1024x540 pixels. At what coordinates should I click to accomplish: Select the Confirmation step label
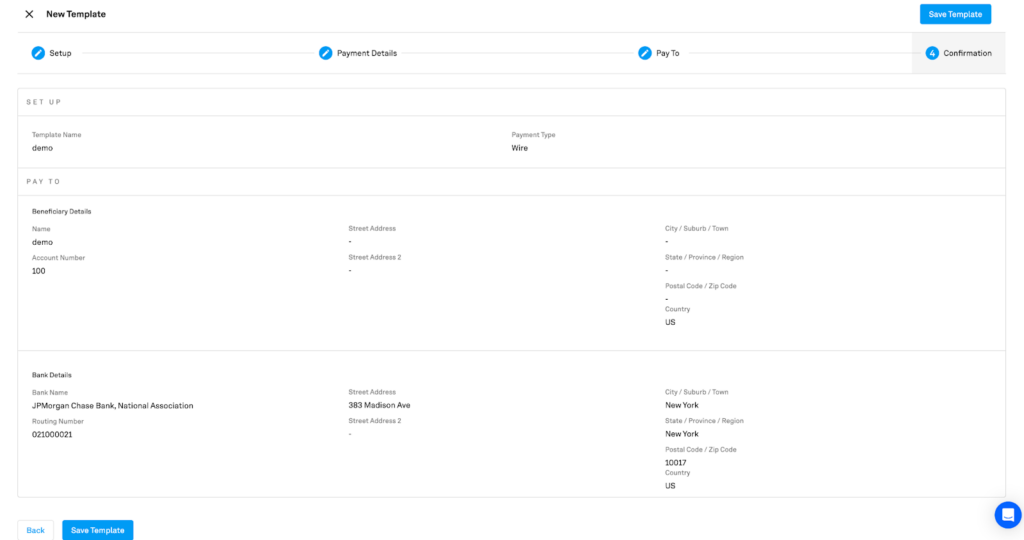967,53
